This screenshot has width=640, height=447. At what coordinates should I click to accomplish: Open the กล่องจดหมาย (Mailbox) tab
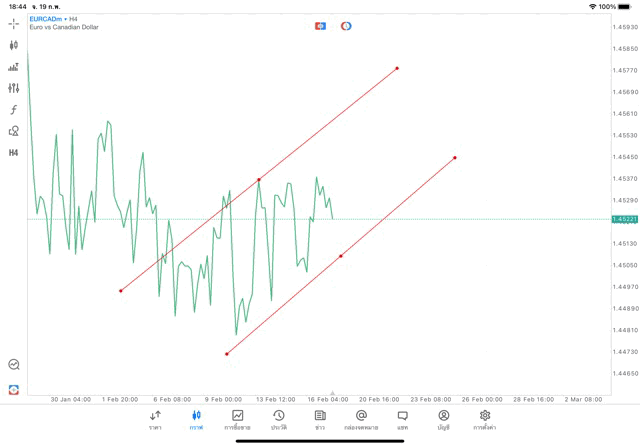coord(361,419)
